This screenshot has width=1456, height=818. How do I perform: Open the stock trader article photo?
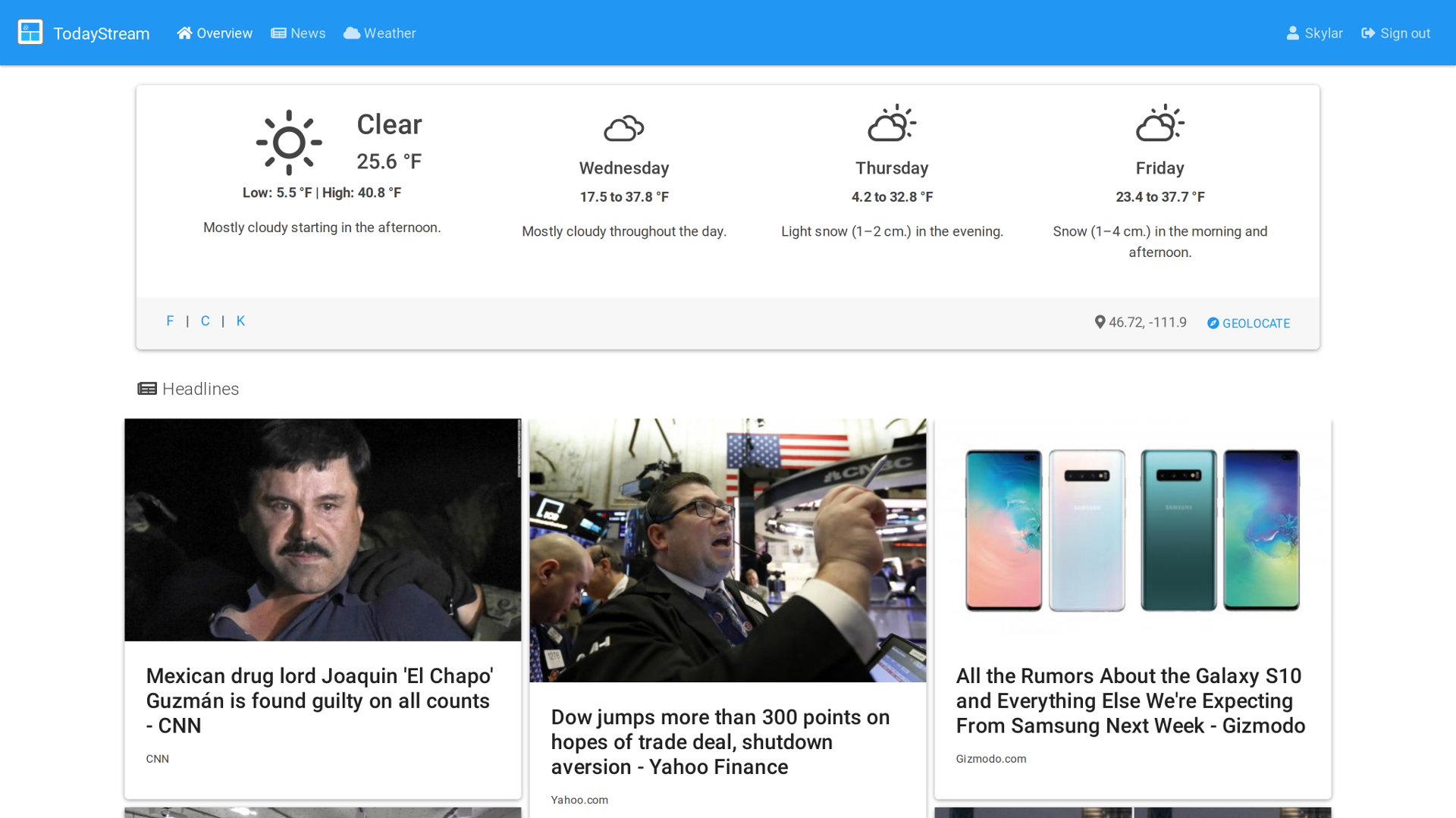[728, 550]
